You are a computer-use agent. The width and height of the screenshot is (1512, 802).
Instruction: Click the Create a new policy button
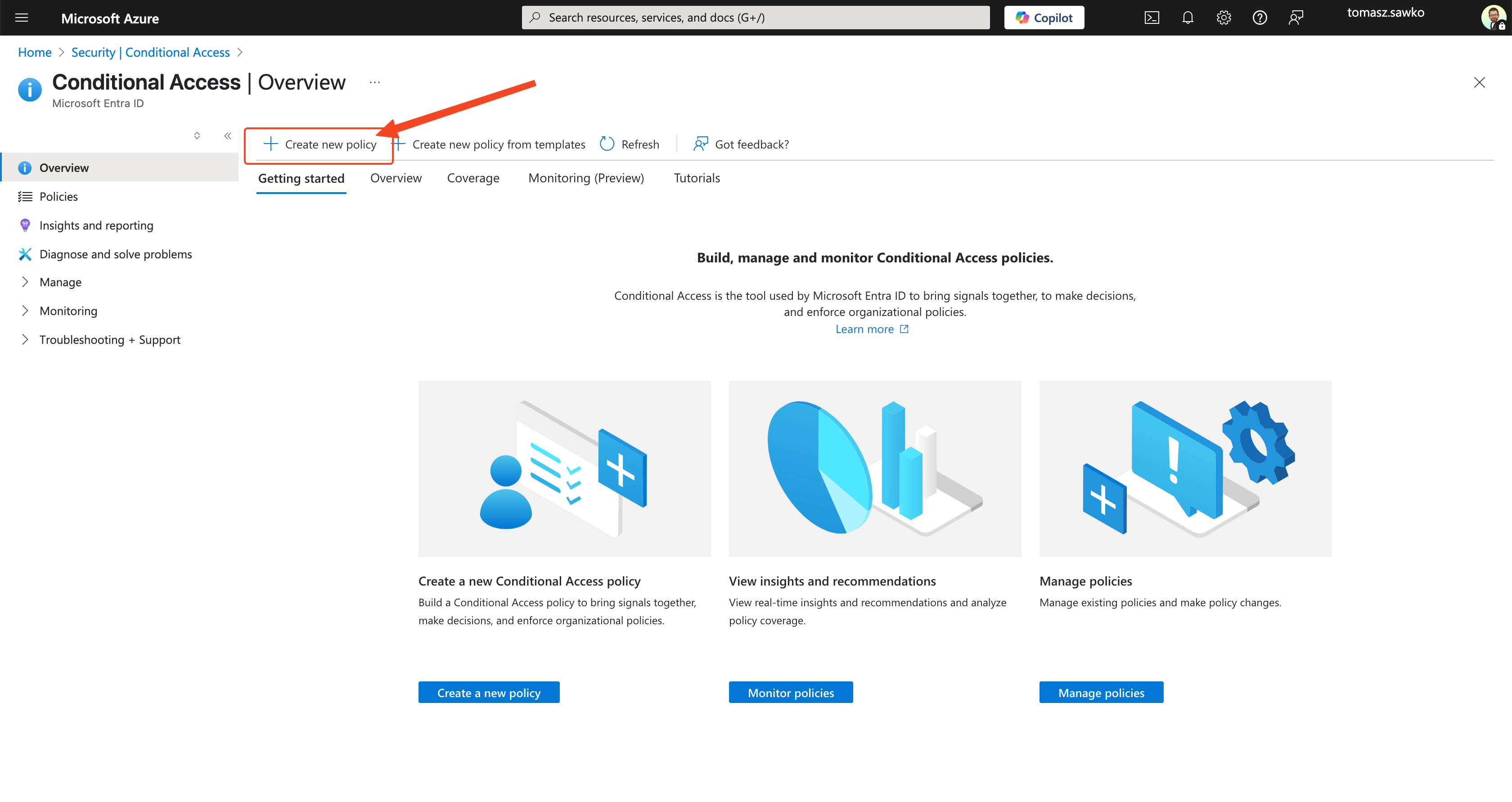coord(488,692)
